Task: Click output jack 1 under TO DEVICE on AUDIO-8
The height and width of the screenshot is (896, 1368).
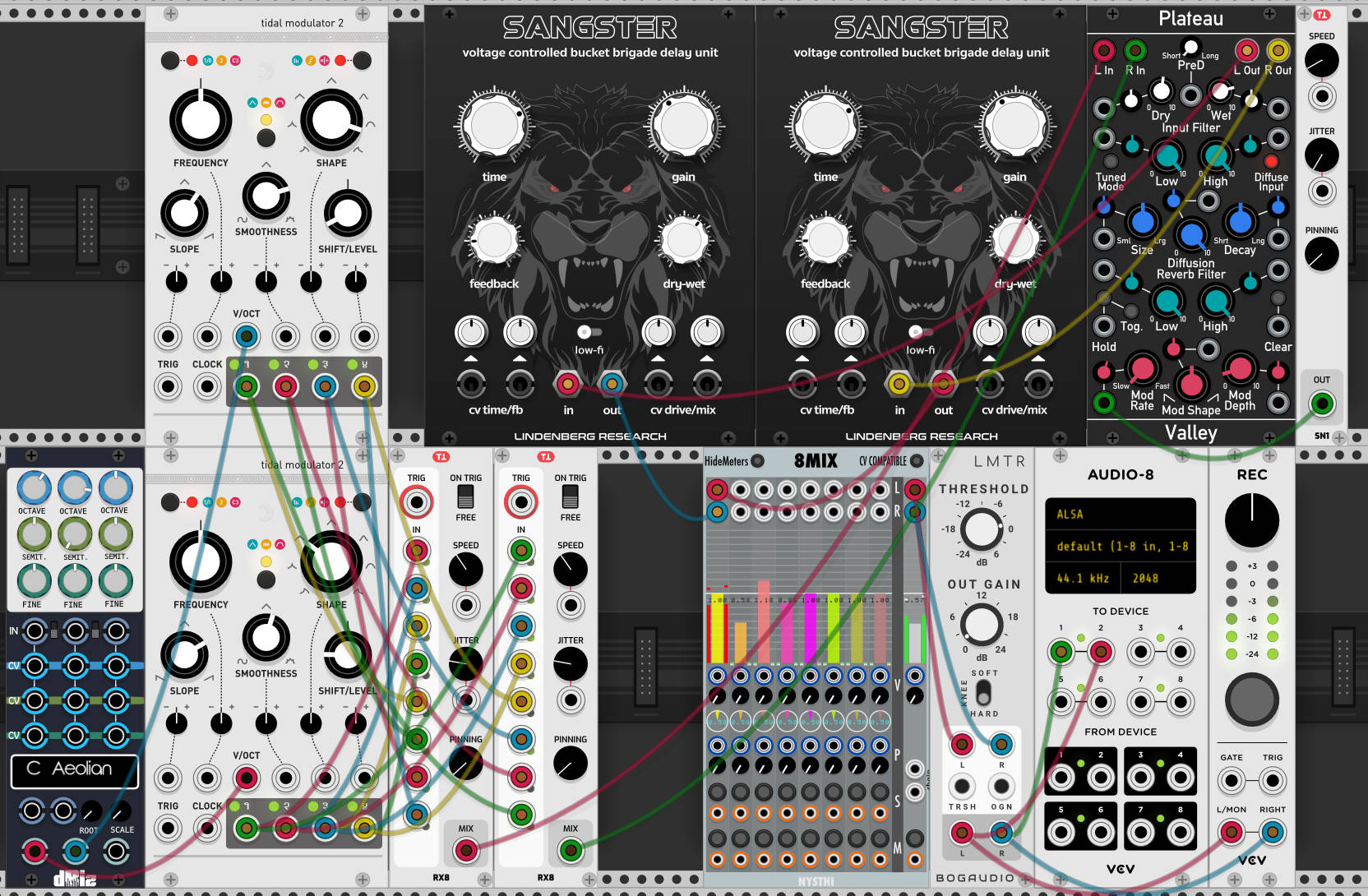Action: [1061, 653]
